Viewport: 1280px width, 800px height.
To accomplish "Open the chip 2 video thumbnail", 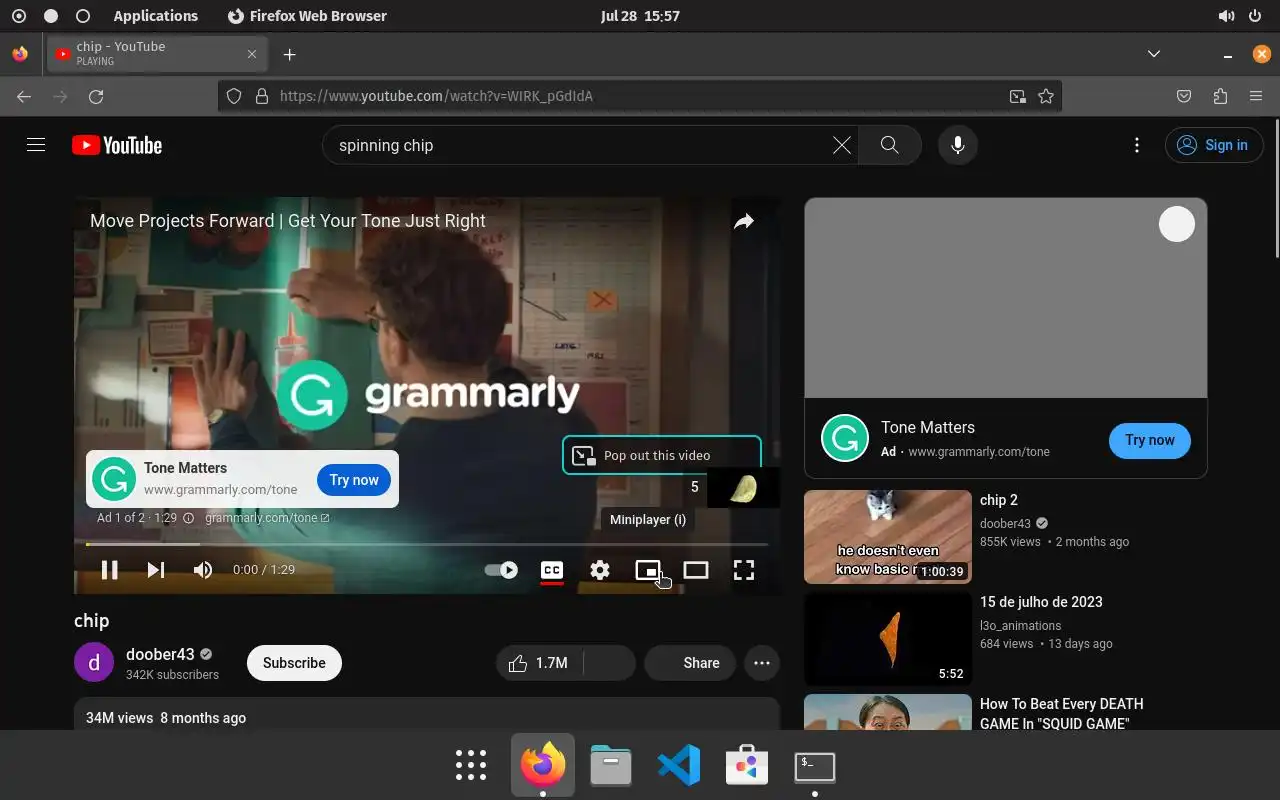I will point(888,537).
